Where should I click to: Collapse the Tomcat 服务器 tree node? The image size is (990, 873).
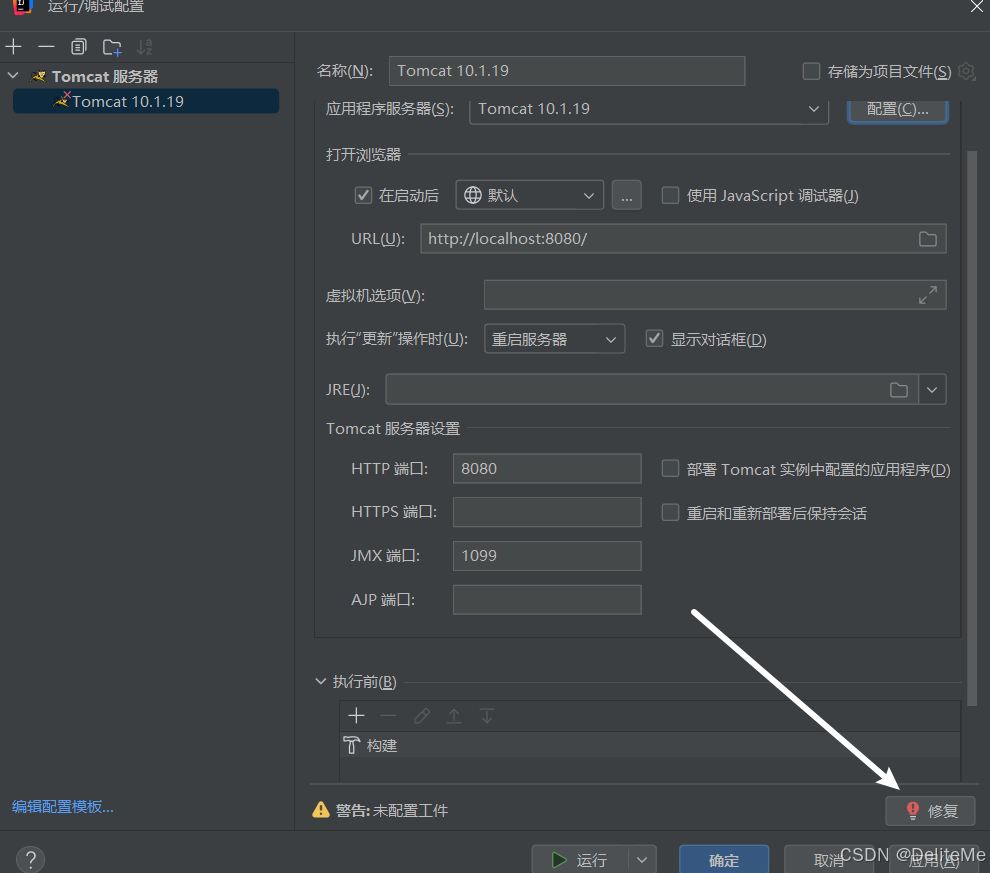[x=13, y=76]
